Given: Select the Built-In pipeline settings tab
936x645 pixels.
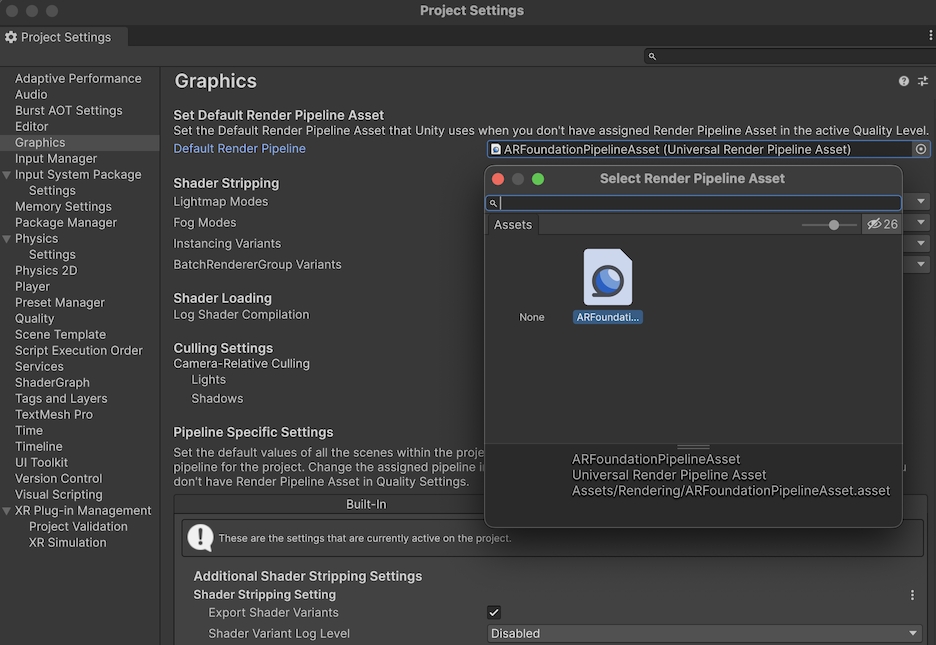Looking at the screenshot, I should pos(366,504).
